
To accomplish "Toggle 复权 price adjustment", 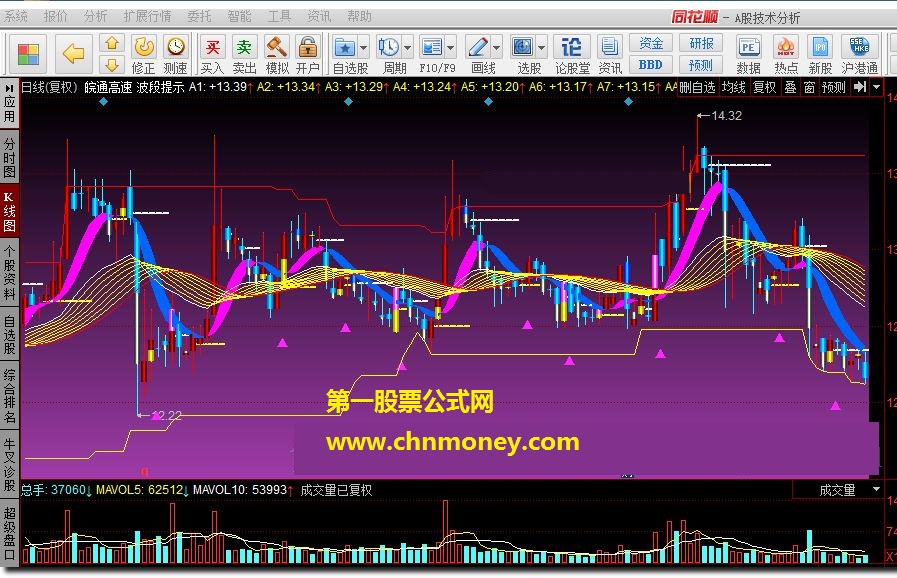I will [764, 87].
